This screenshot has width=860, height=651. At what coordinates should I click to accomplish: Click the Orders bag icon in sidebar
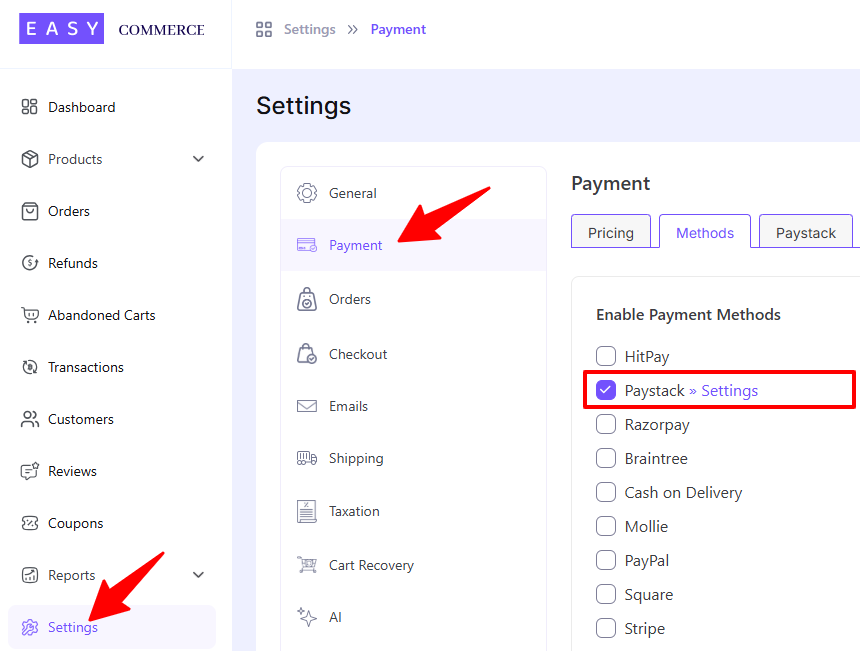tap(30, 211)
